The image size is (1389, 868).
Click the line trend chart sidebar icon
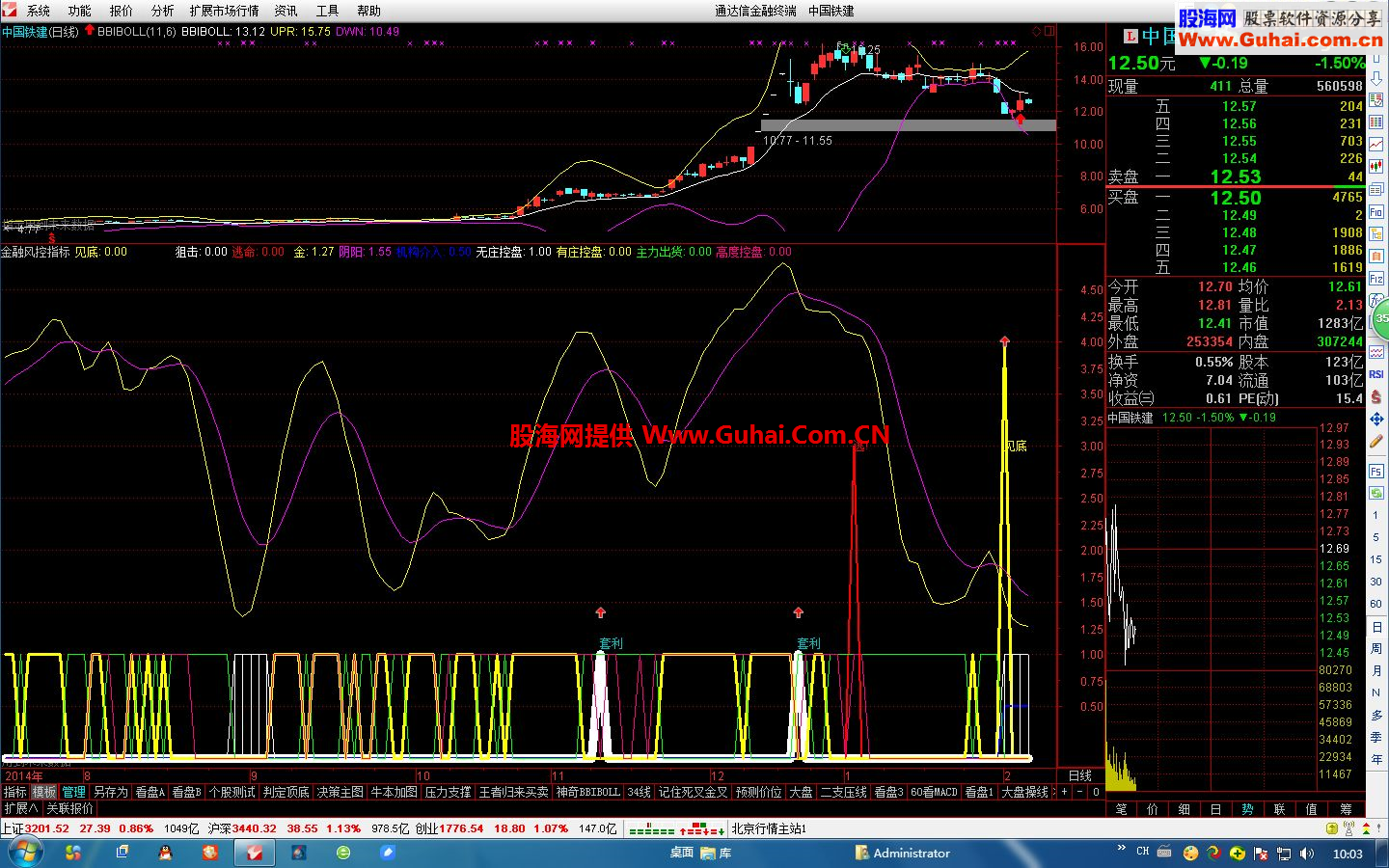click(1376, 144)
